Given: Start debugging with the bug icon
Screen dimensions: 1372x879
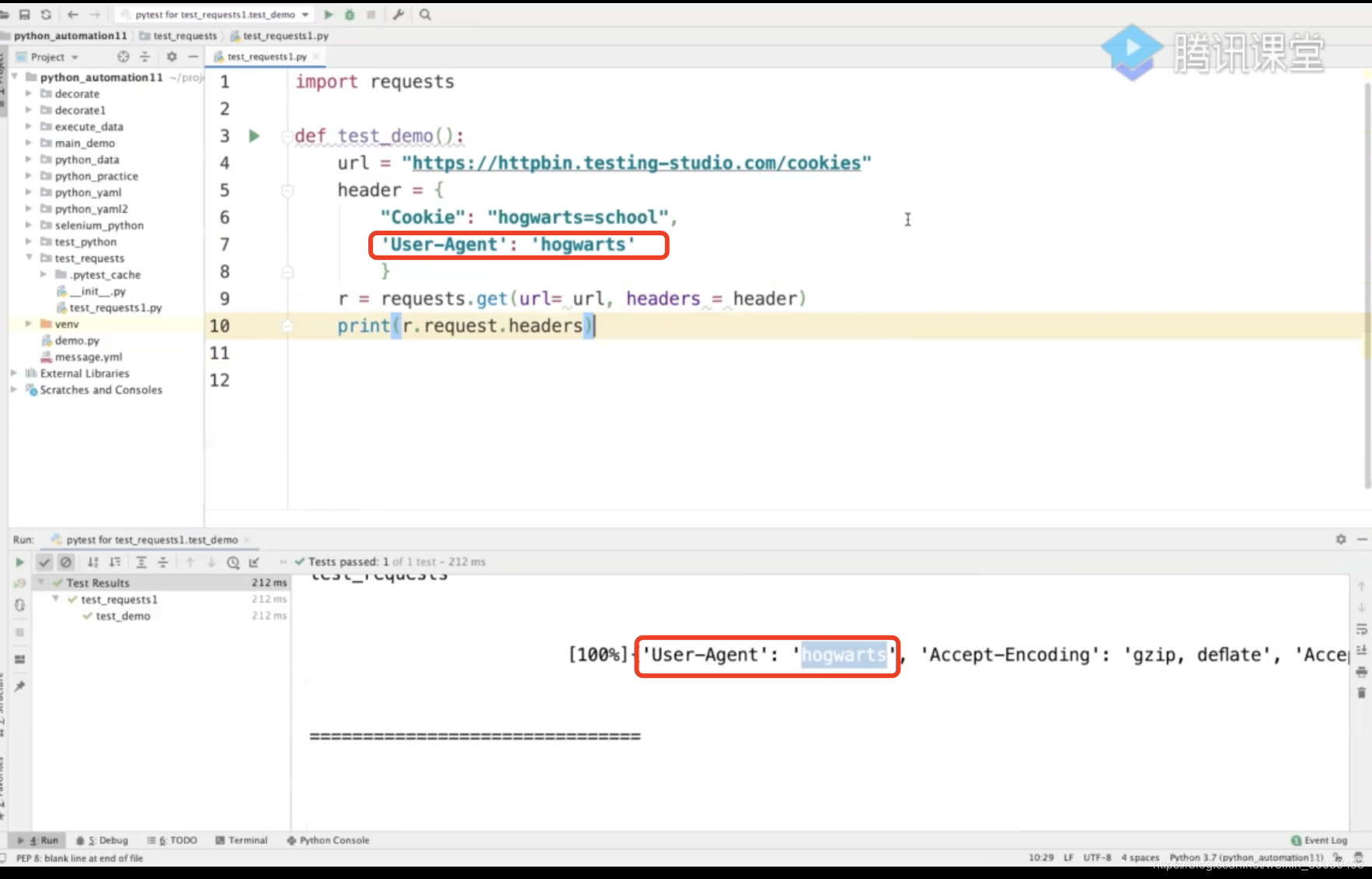Looking at the screenshot, I should click(350, 15).
